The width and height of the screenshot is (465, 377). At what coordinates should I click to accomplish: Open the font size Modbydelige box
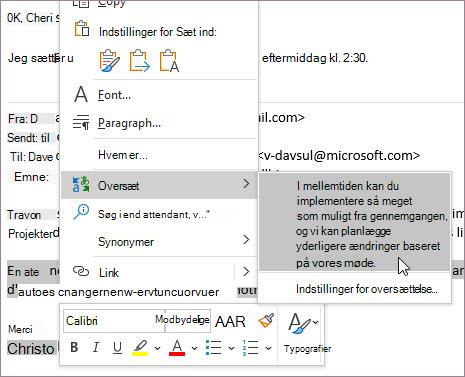(x=188, y=321)
